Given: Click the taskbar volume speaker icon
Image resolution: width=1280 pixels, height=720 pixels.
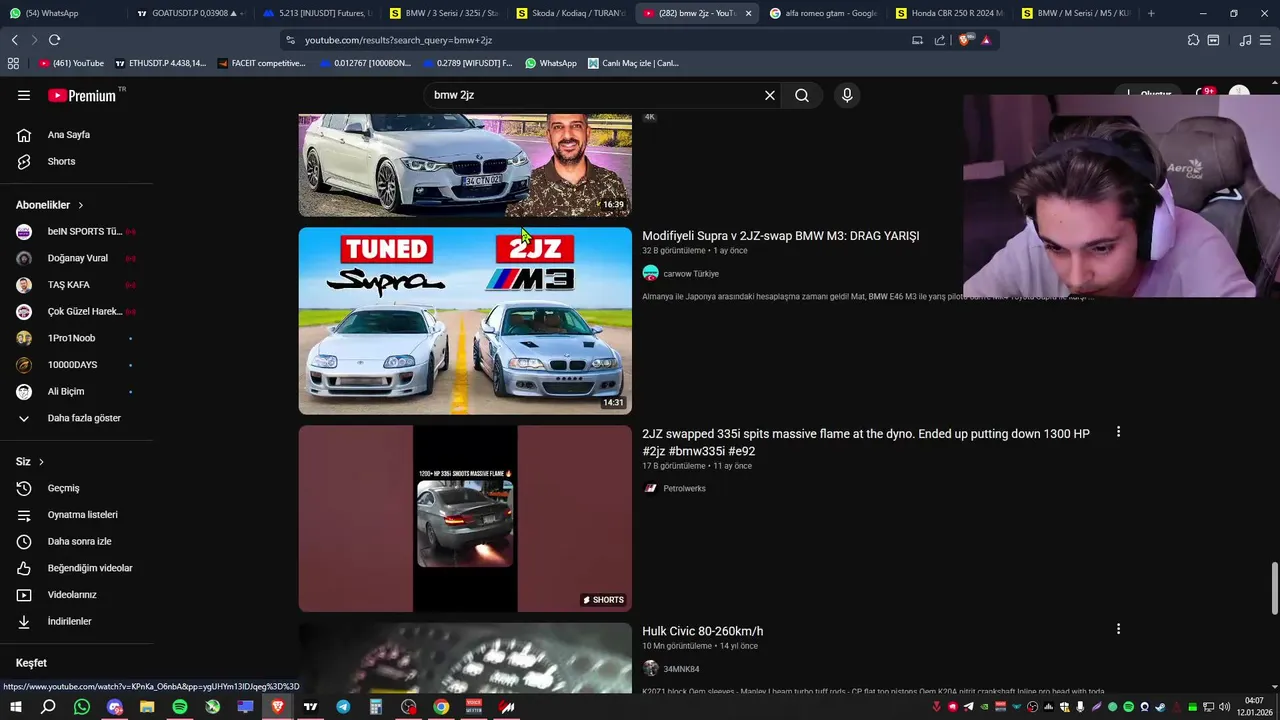Looking at the screenshot, I should [1224, 707].
